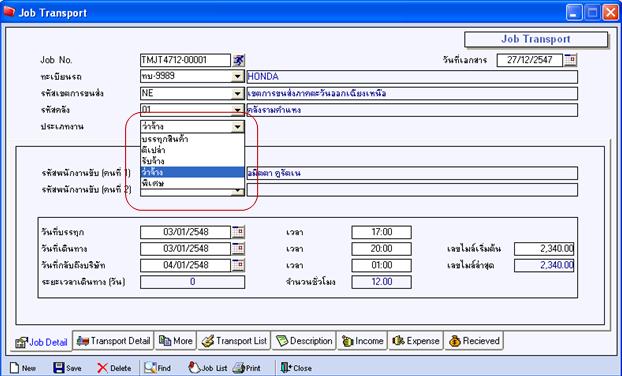Click the HONDA vehicle description field
Image resolution: width=622 pixels, height=376 pixels.
[x=412, y=77]
